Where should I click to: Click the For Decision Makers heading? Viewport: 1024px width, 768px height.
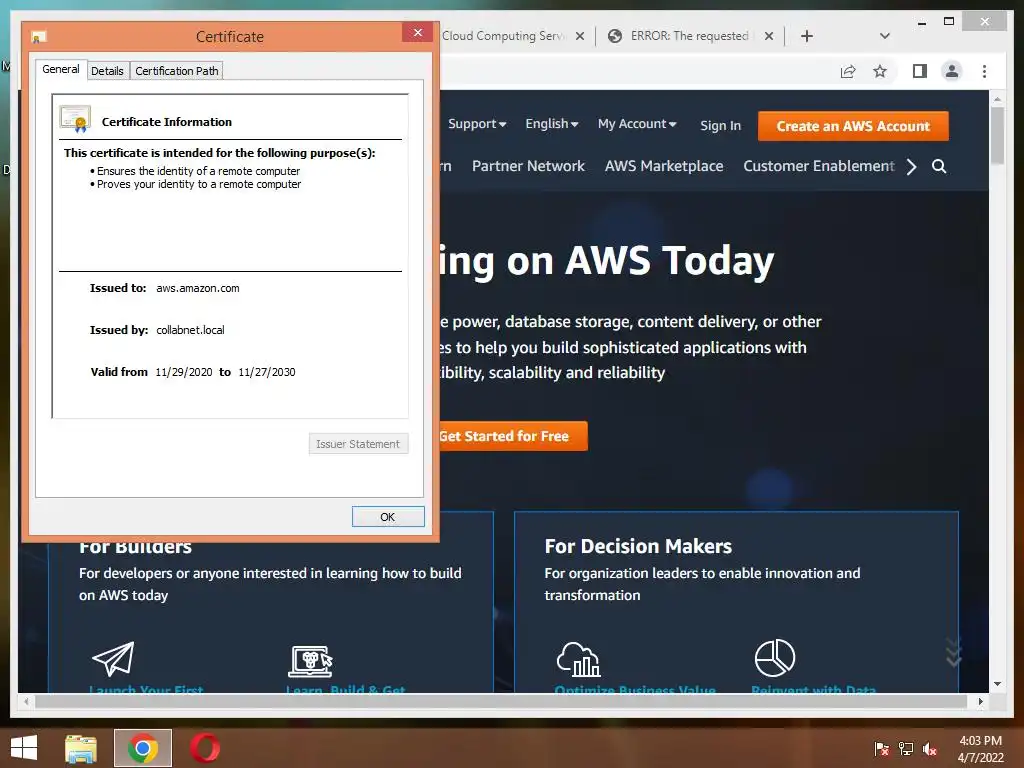638,546
